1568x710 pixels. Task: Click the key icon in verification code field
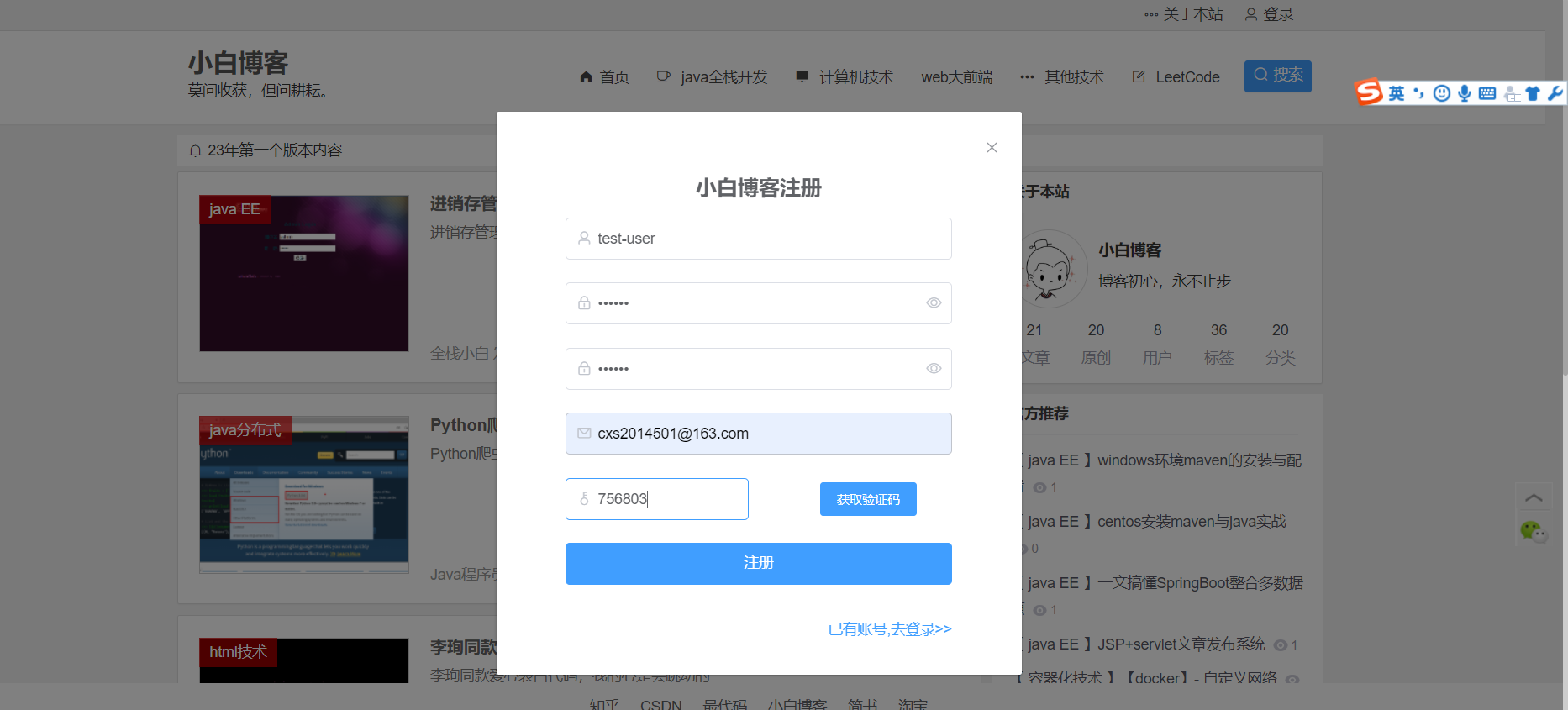[x=584, y=499]
